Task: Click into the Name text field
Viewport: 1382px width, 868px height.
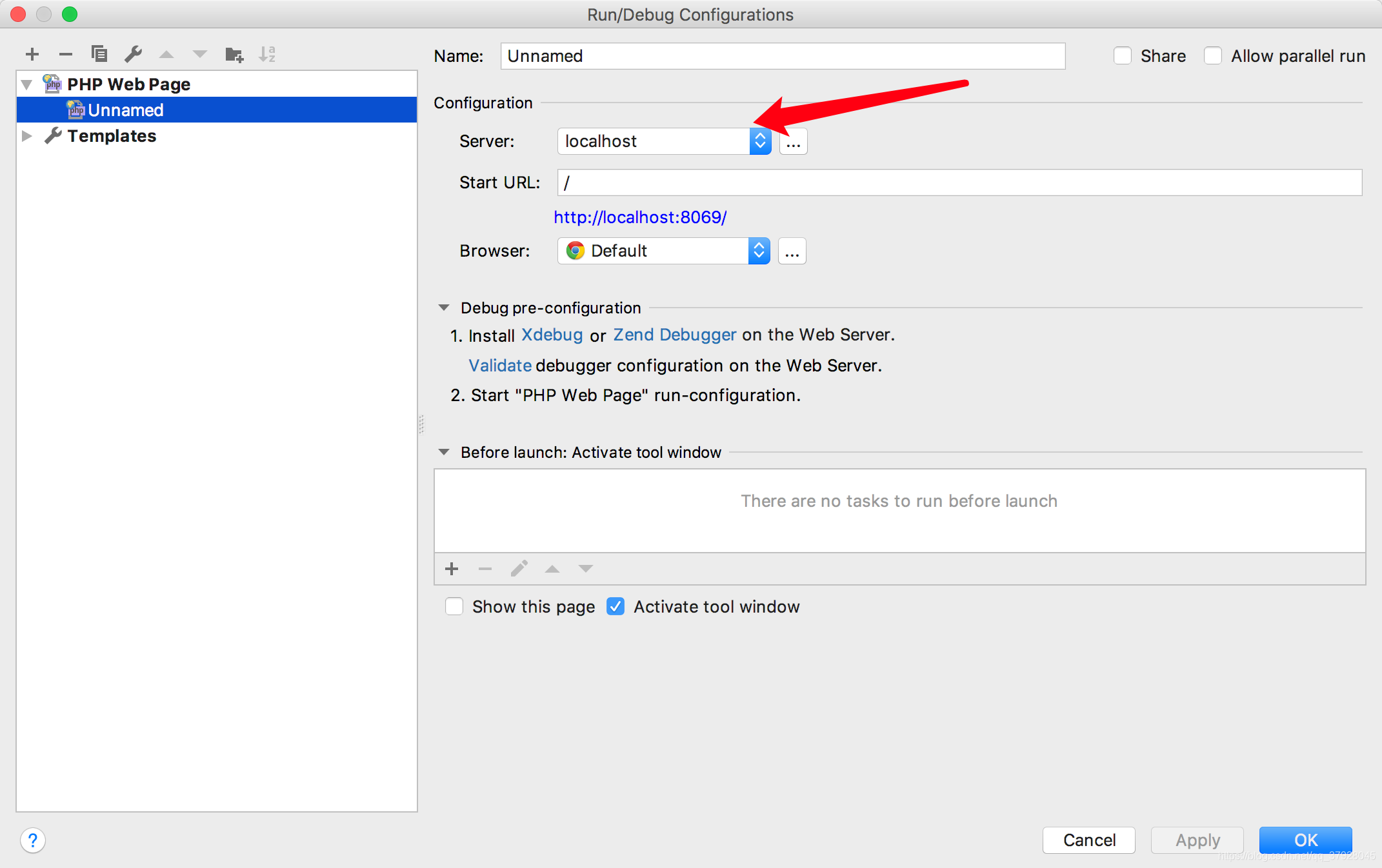Action: tap(783, 56)
